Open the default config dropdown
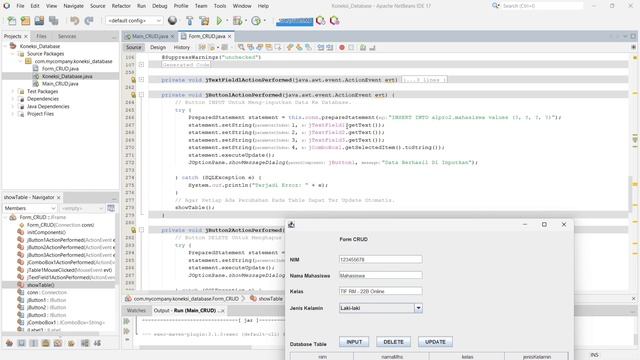Screen dimensions: 640x360 (x=134, y=20)
